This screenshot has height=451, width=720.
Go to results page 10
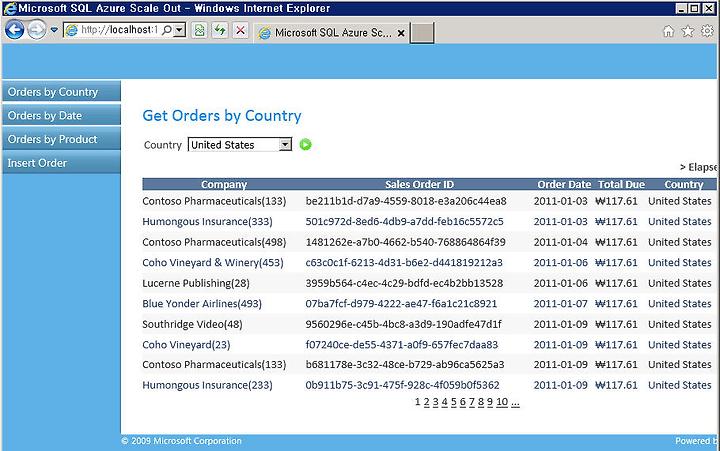coord(502,402)
